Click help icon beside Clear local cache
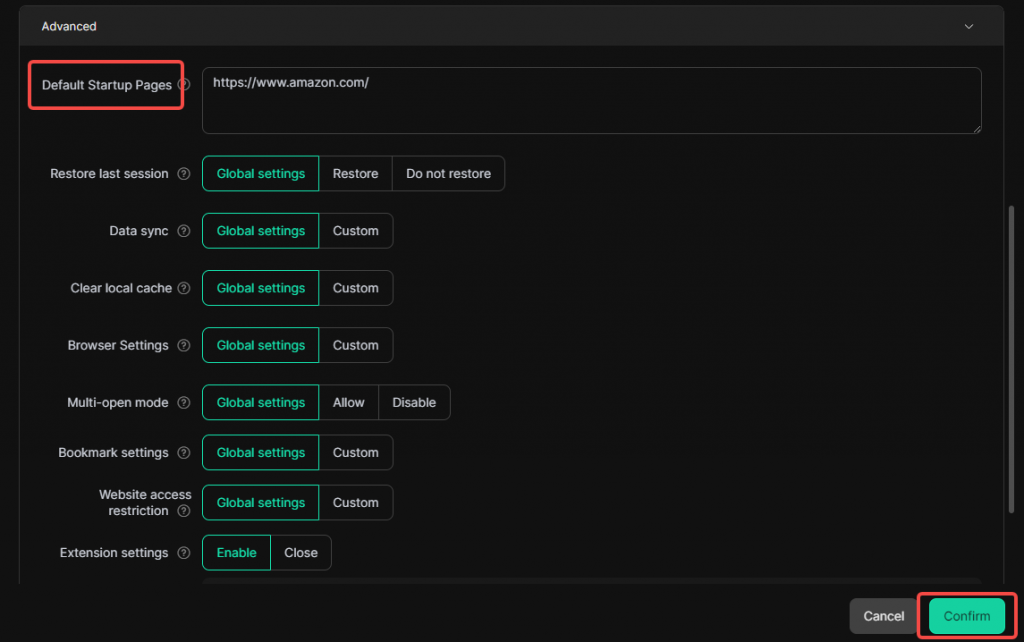 tap(183, 288)
